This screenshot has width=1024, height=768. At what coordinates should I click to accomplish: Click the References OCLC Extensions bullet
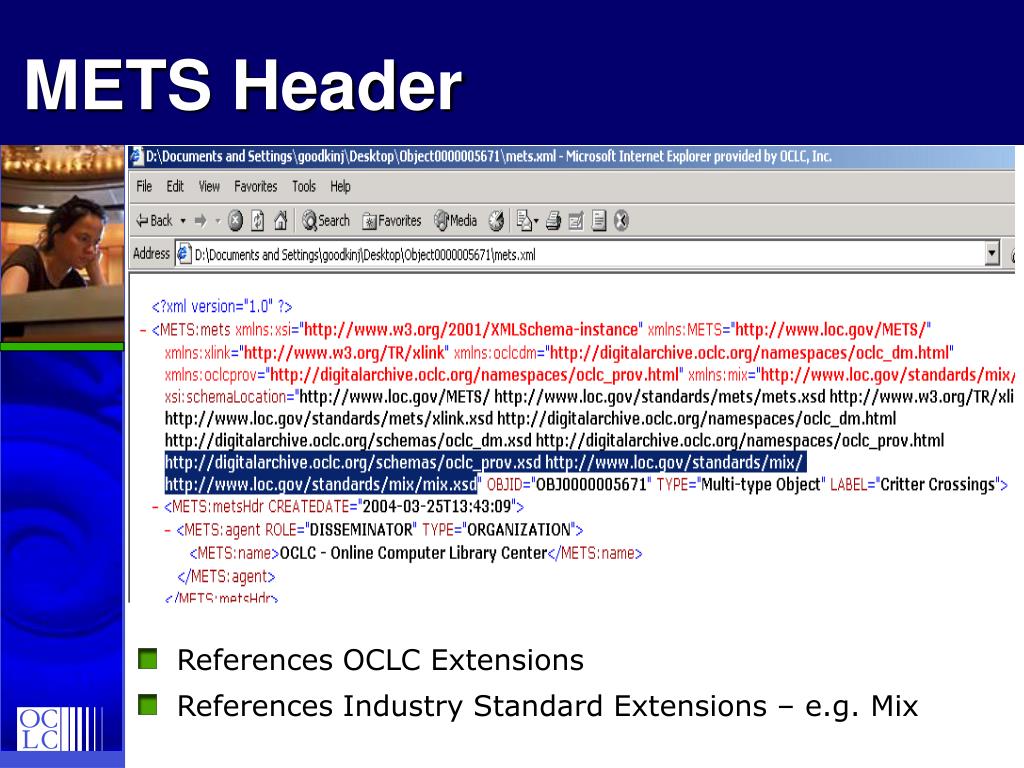click(x=380, y=660)
